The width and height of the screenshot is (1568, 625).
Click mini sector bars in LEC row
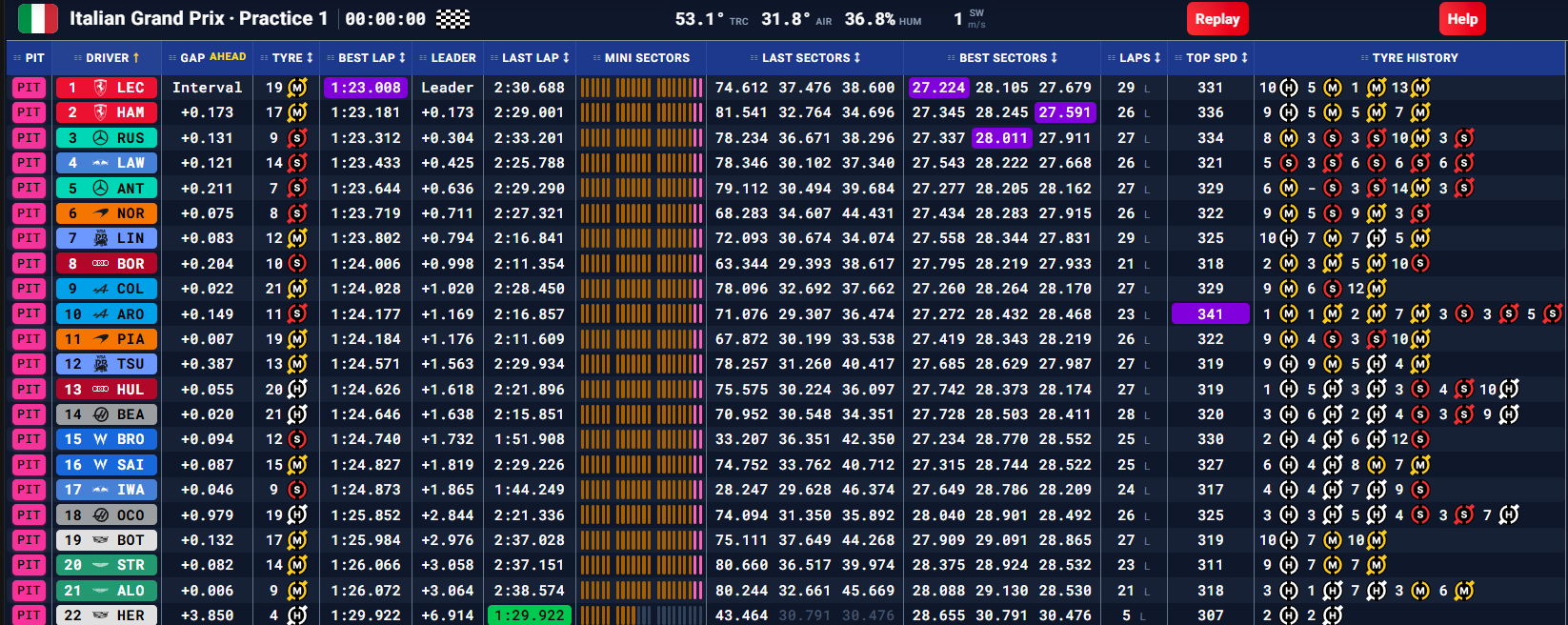(x=641, y=88)
